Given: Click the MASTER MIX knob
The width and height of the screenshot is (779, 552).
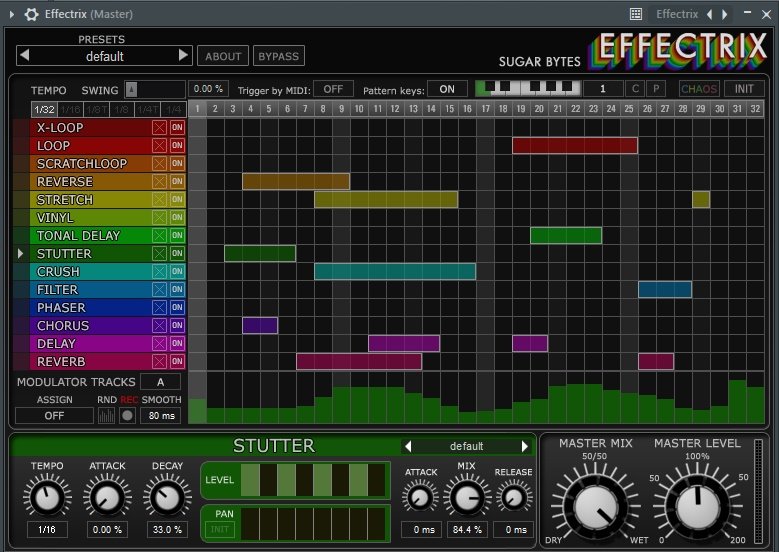Looking at the screenshot, I should [x=596, y=508].
